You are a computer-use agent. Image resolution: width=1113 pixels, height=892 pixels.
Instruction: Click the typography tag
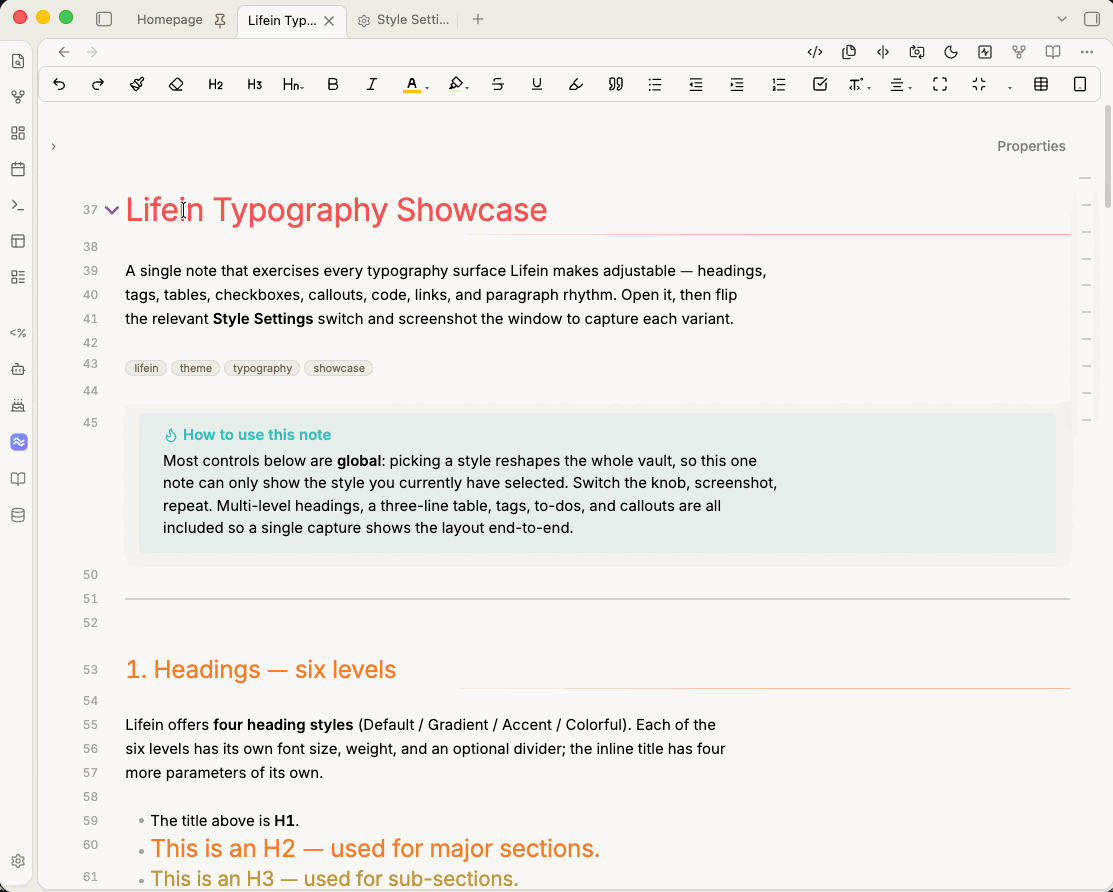[262, 368]
